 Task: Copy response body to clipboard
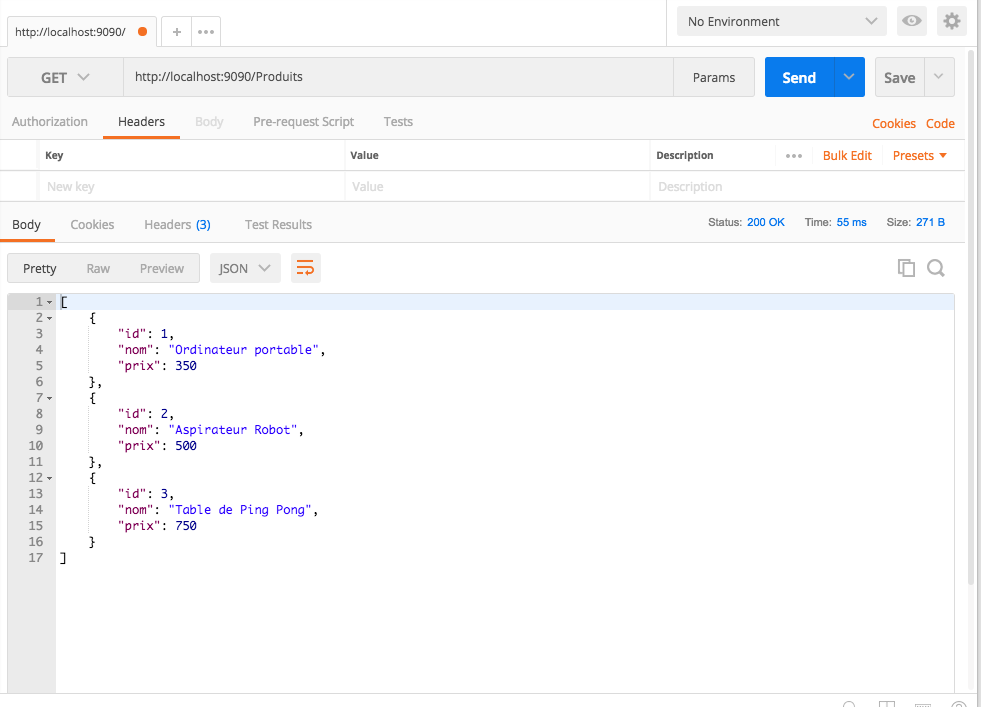(906, 268)
